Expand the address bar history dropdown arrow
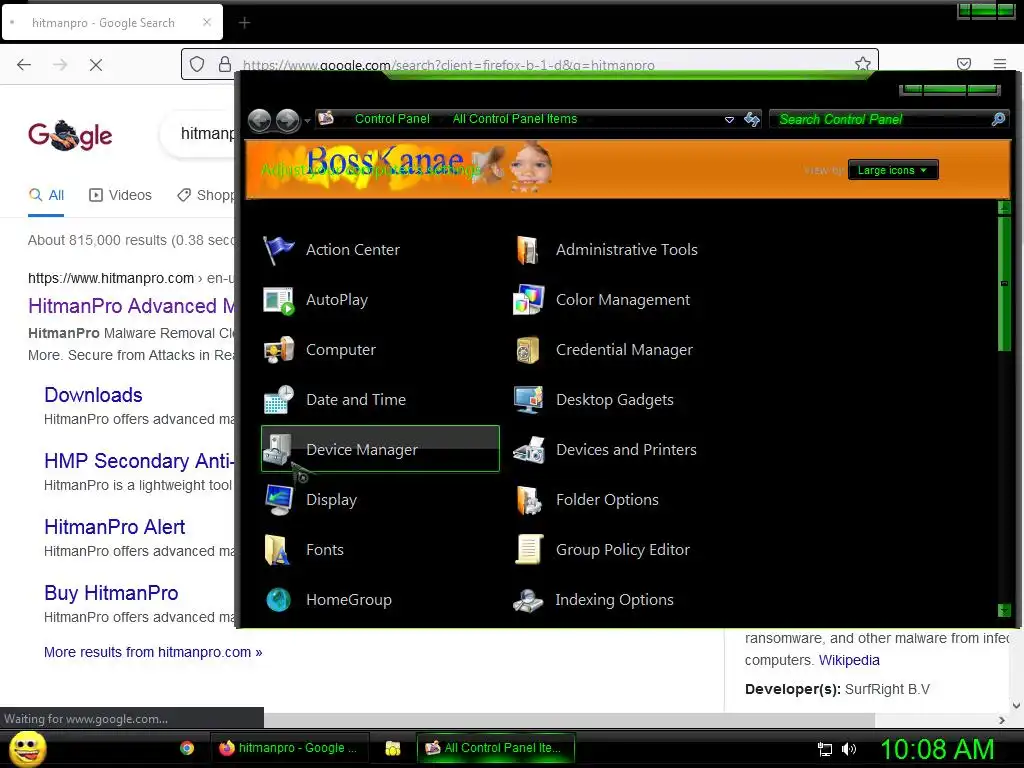 coord(729,120)
